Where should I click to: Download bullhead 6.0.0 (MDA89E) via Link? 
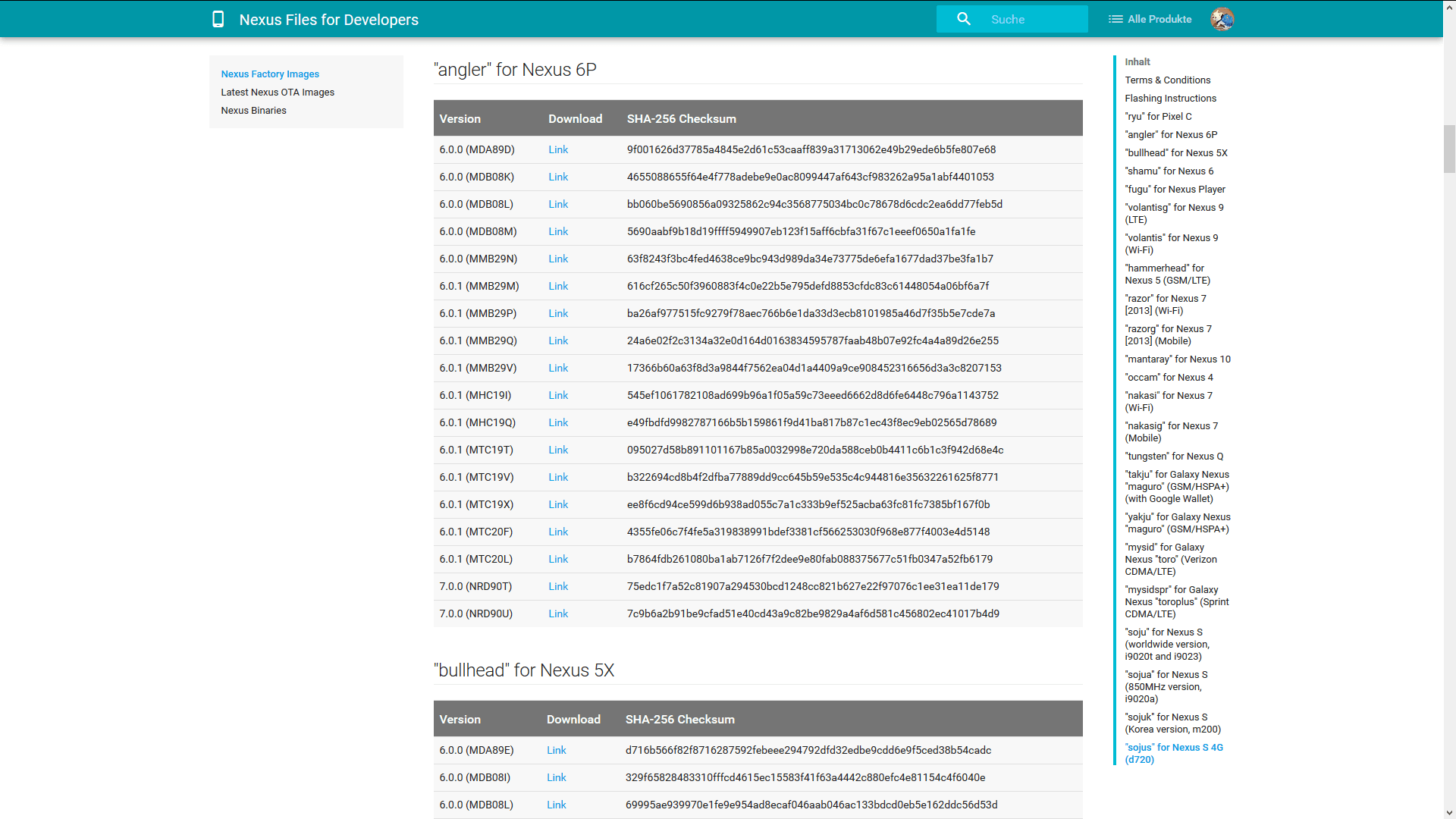click(x=557, y=751)
